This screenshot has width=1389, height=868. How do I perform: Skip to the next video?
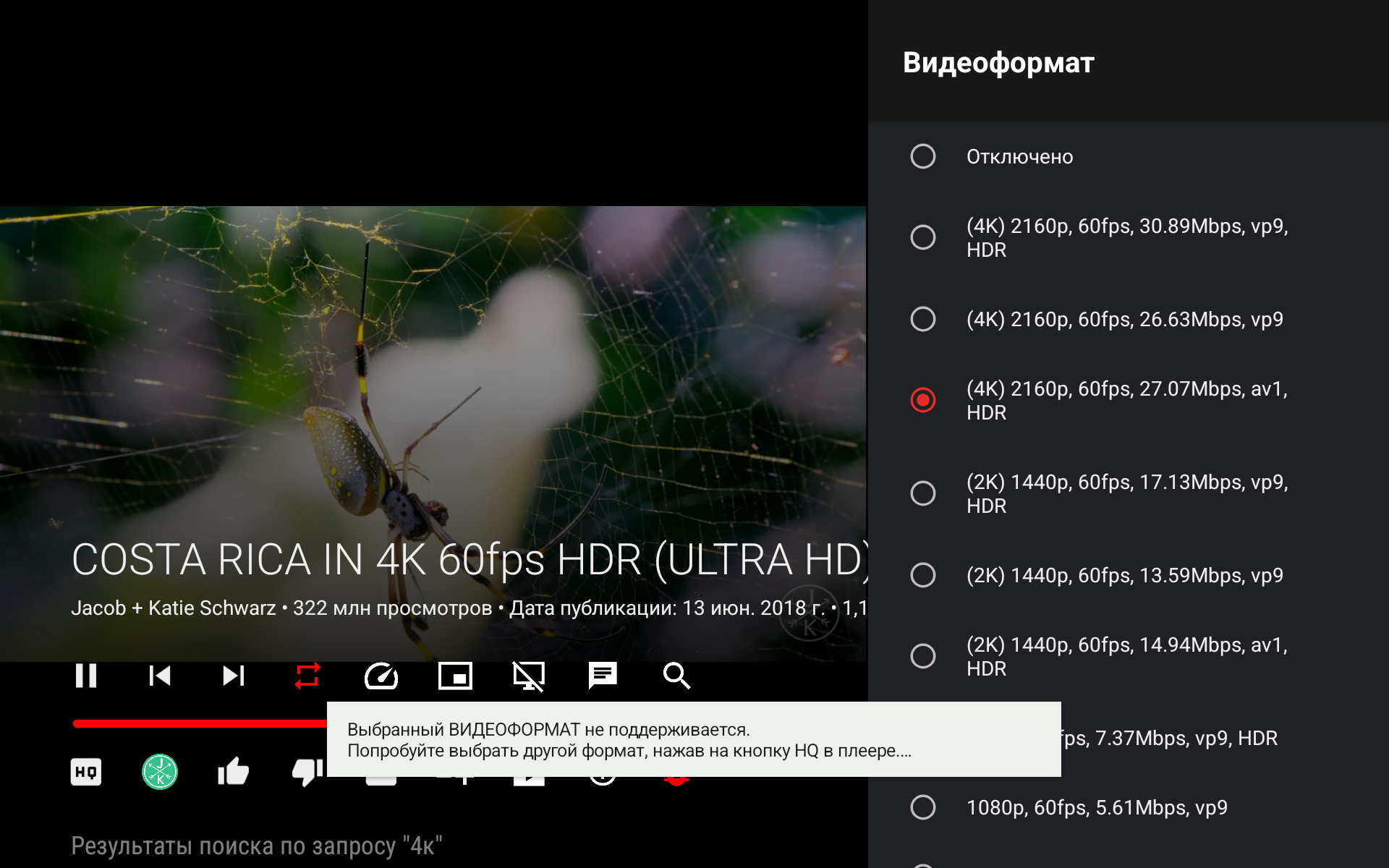click(x=234, y=676)
